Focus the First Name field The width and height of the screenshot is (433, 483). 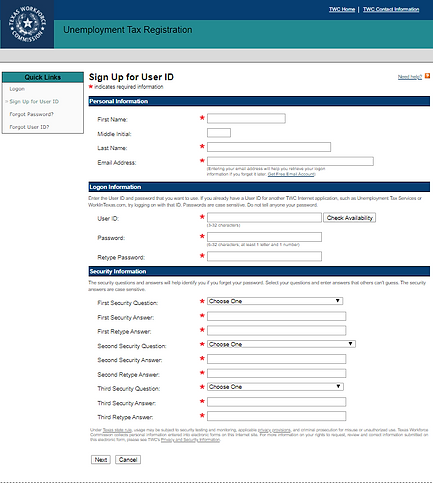click(x=246, y=118)
